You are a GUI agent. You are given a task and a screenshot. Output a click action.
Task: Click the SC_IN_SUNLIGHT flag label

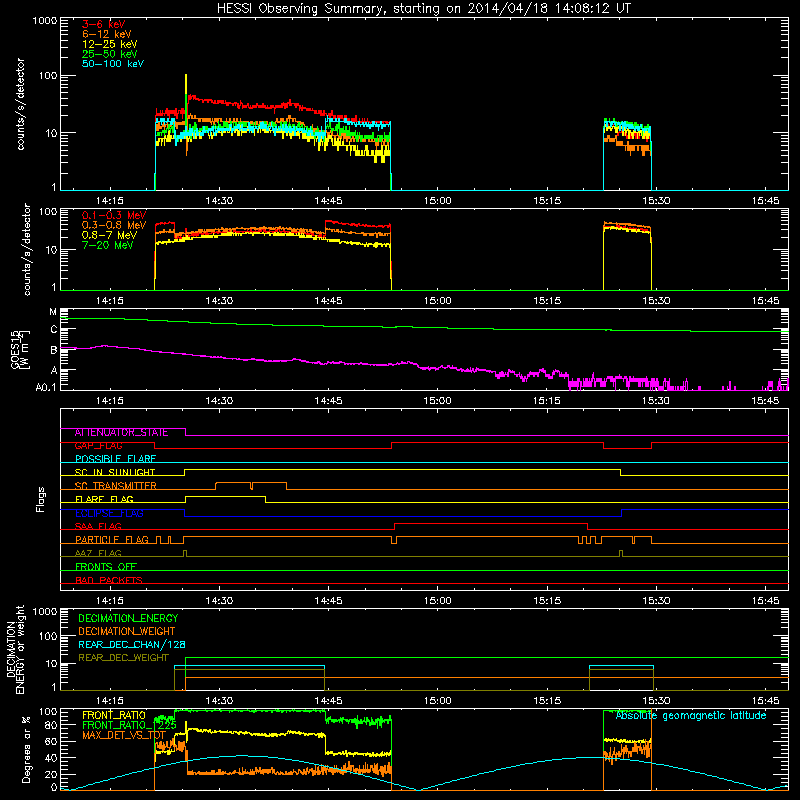coord(115,472)
